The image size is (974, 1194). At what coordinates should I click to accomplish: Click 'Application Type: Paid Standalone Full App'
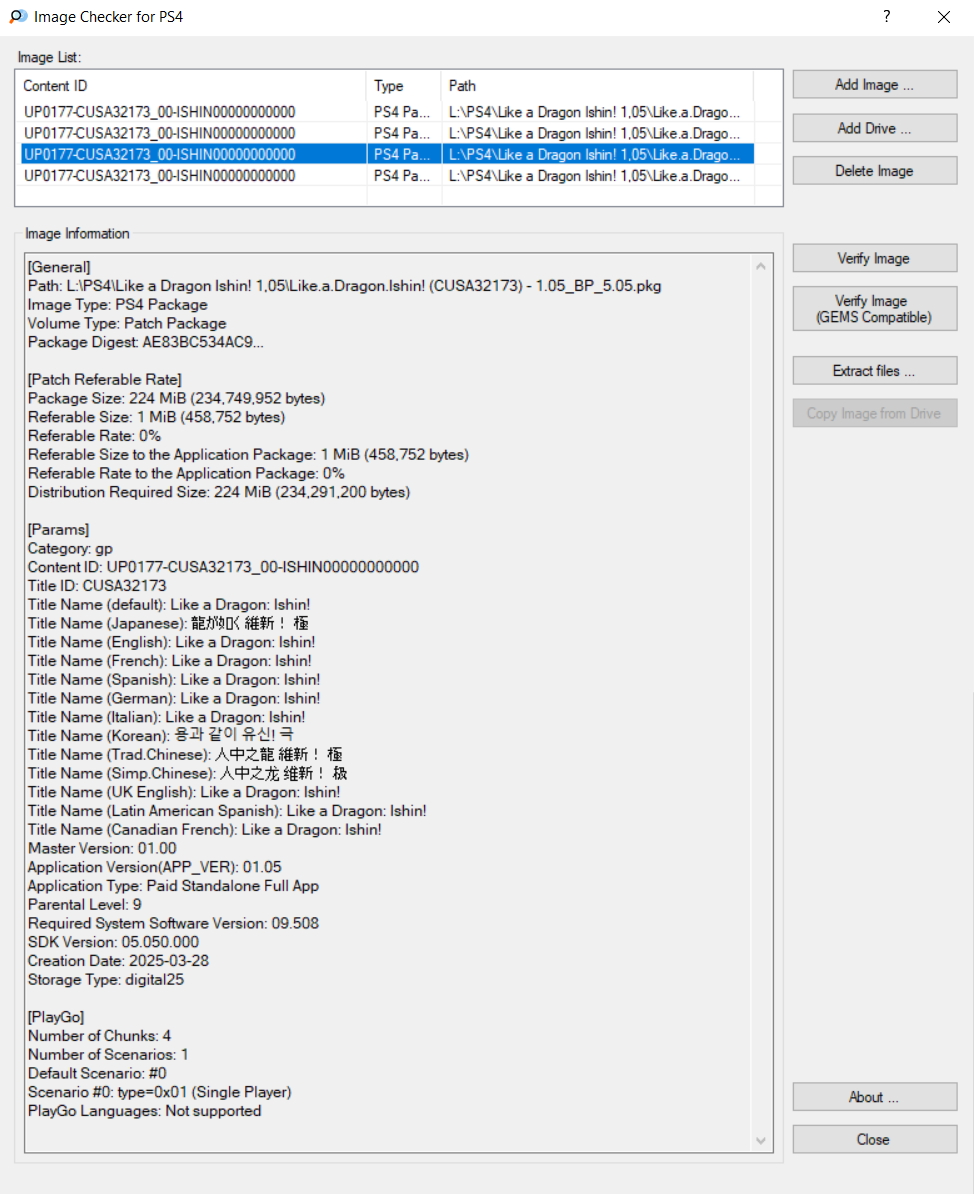tap(174, 886)
